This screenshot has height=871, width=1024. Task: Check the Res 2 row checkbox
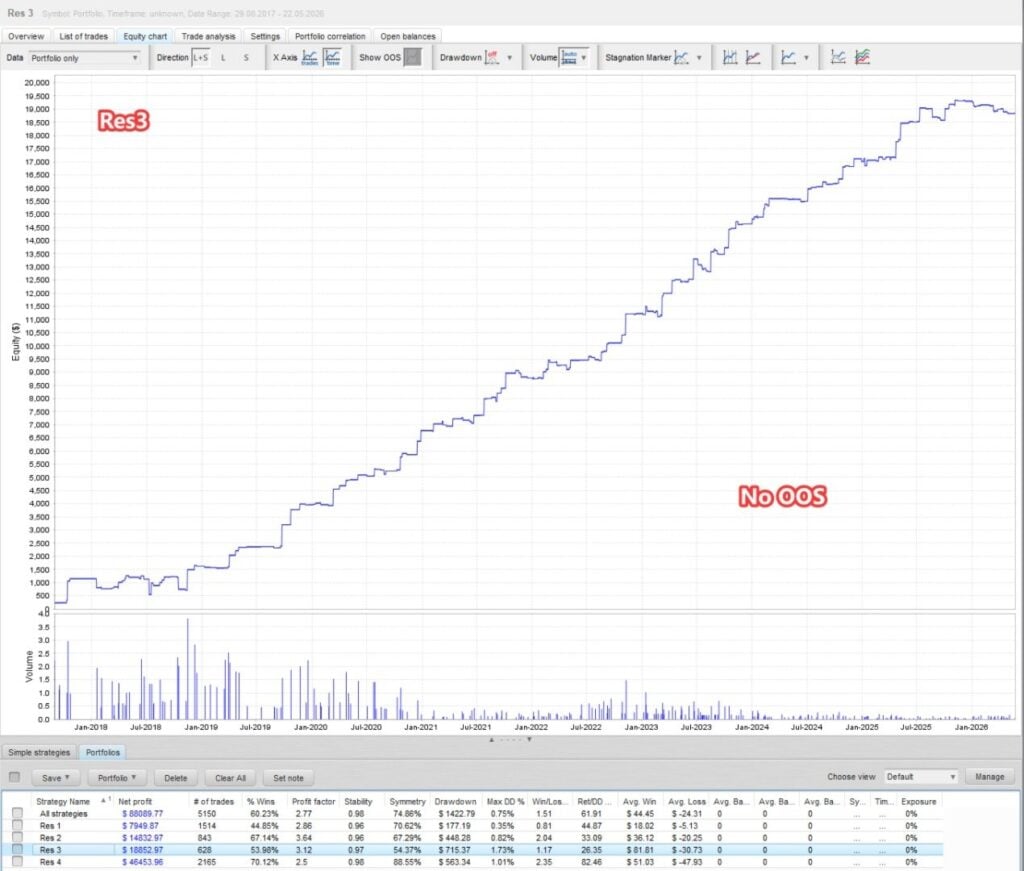(18, 838)
